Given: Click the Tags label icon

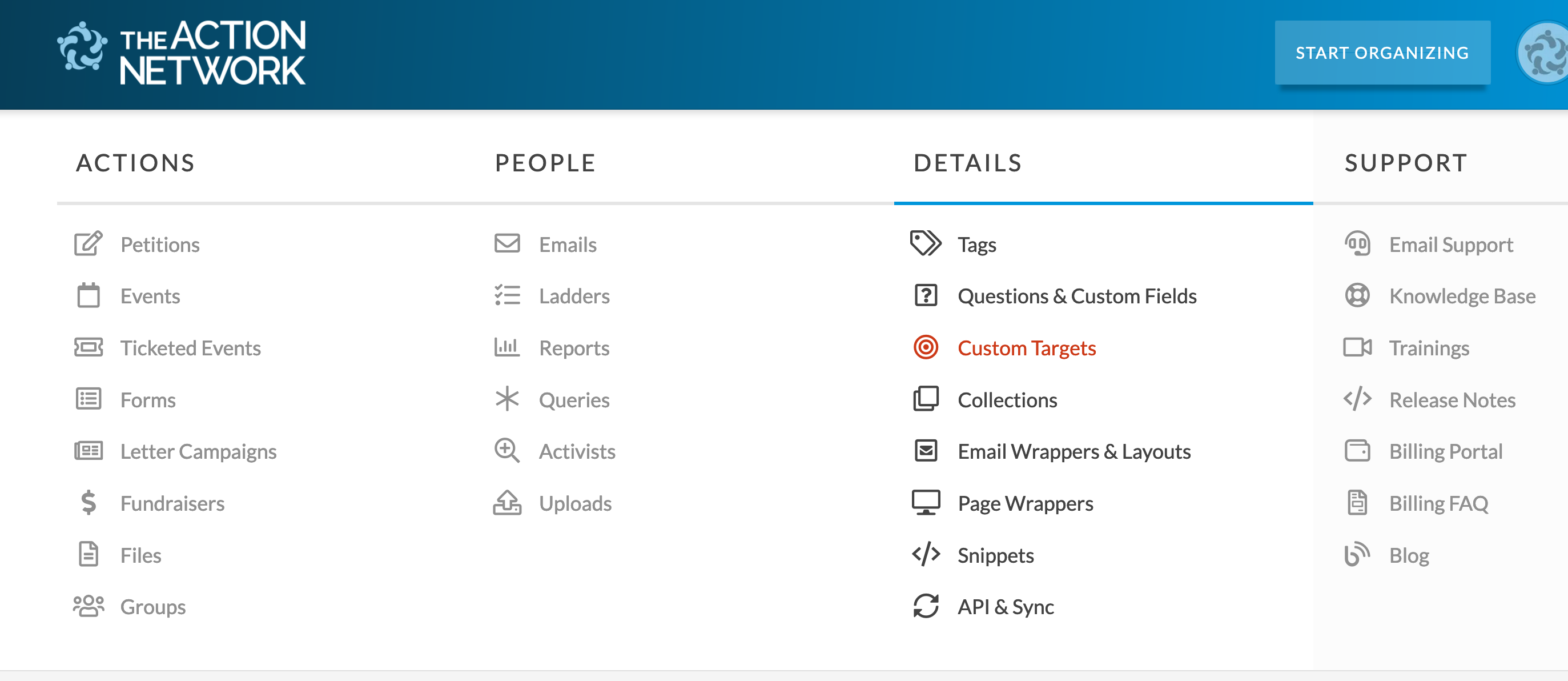Looking at the screenshot, I should click(x=926, y=245).
